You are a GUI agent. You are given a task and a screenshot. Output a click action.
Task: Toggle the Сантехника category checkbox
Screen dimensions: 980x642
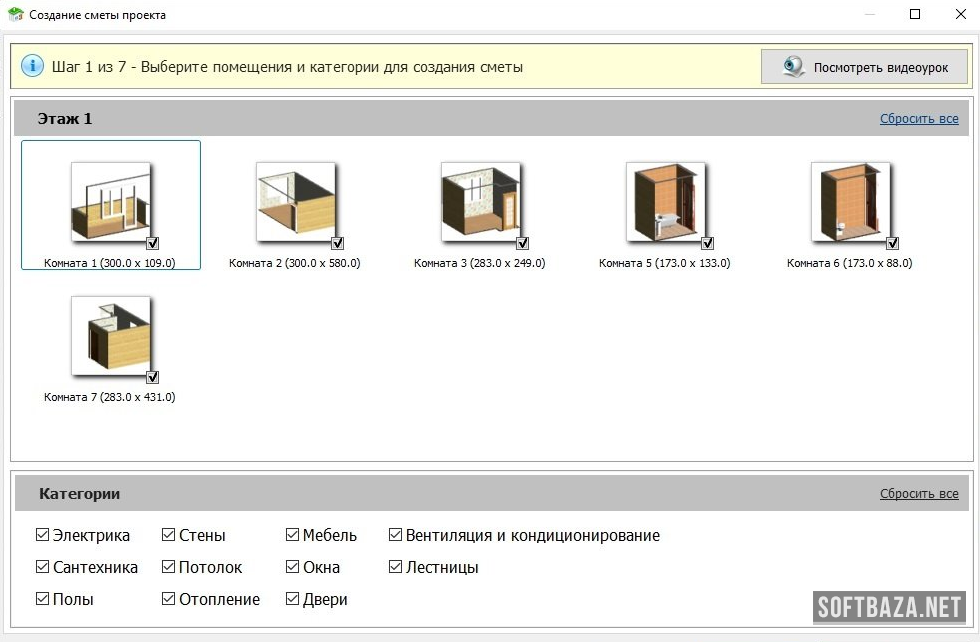(42, 567)
